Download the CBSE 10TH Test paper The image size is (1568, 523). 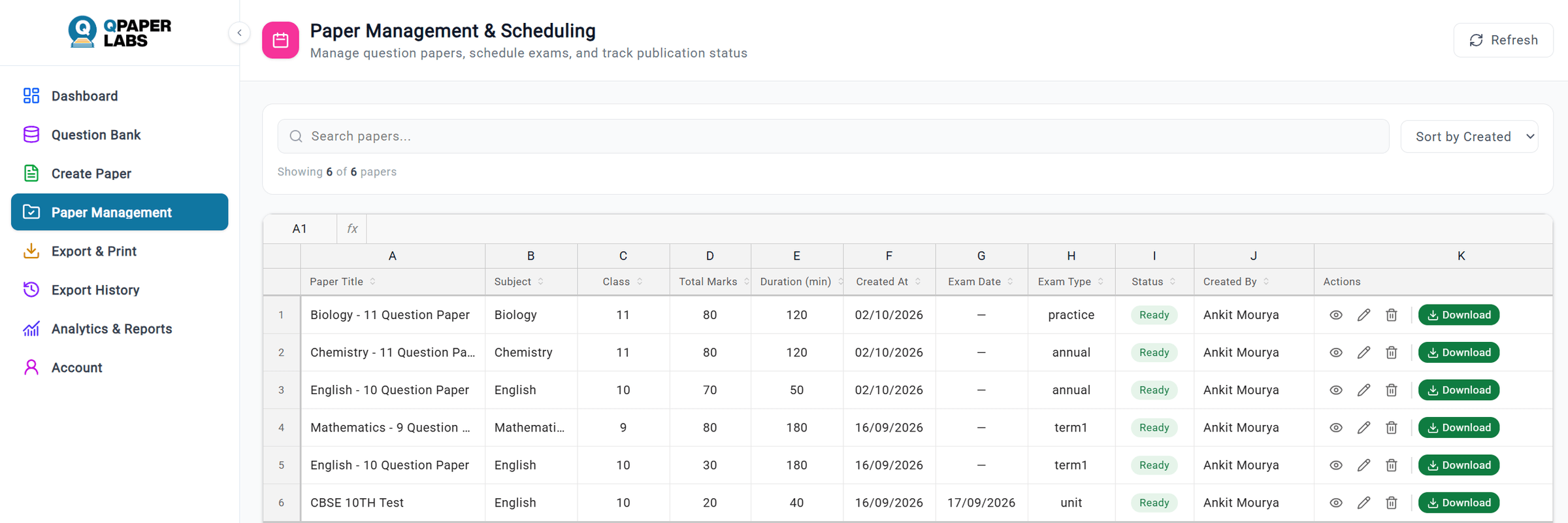(1459, 503)
